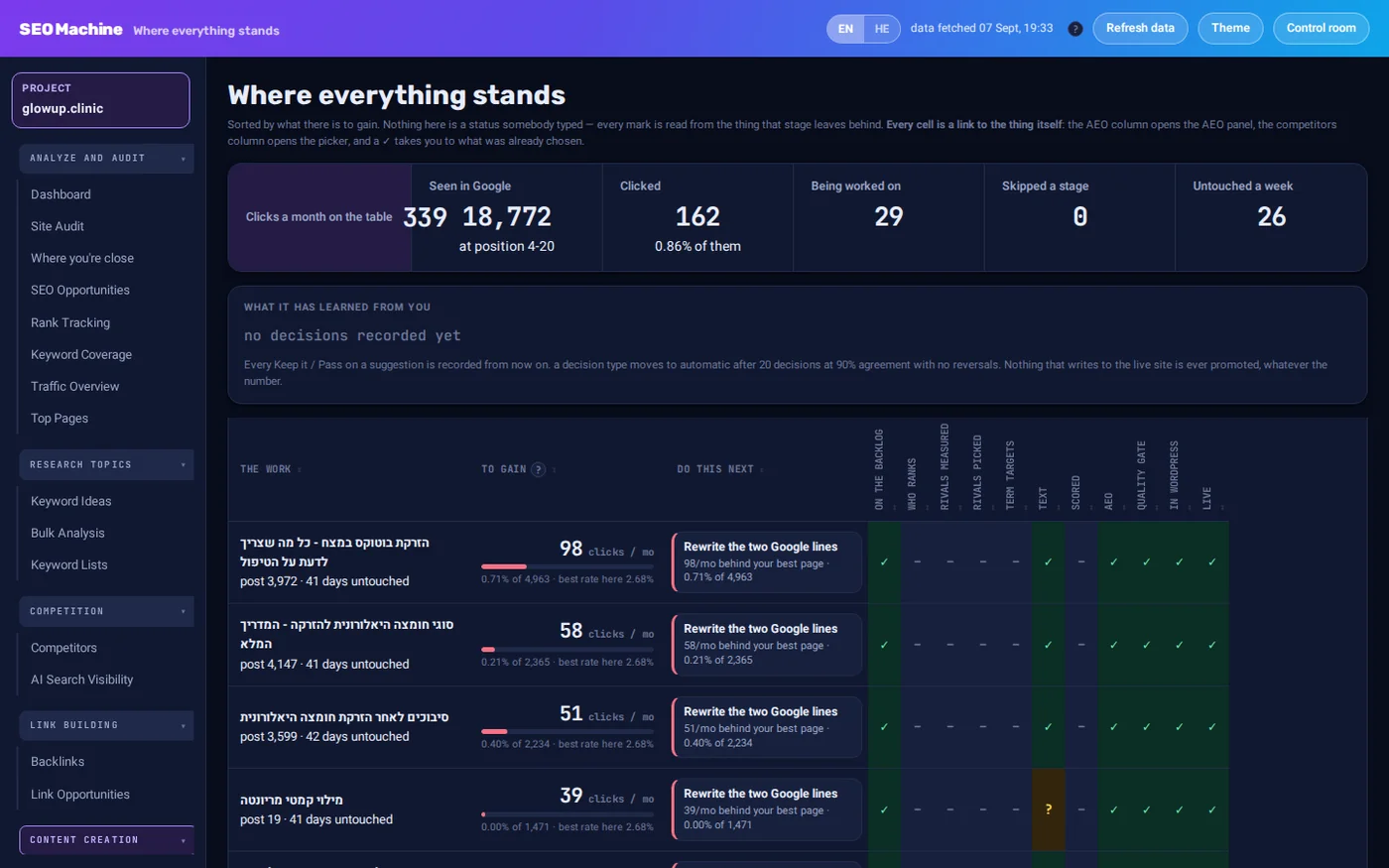Collapse the Analyze and Audit section
This screenshot has width=1389, height=868.
106,159
